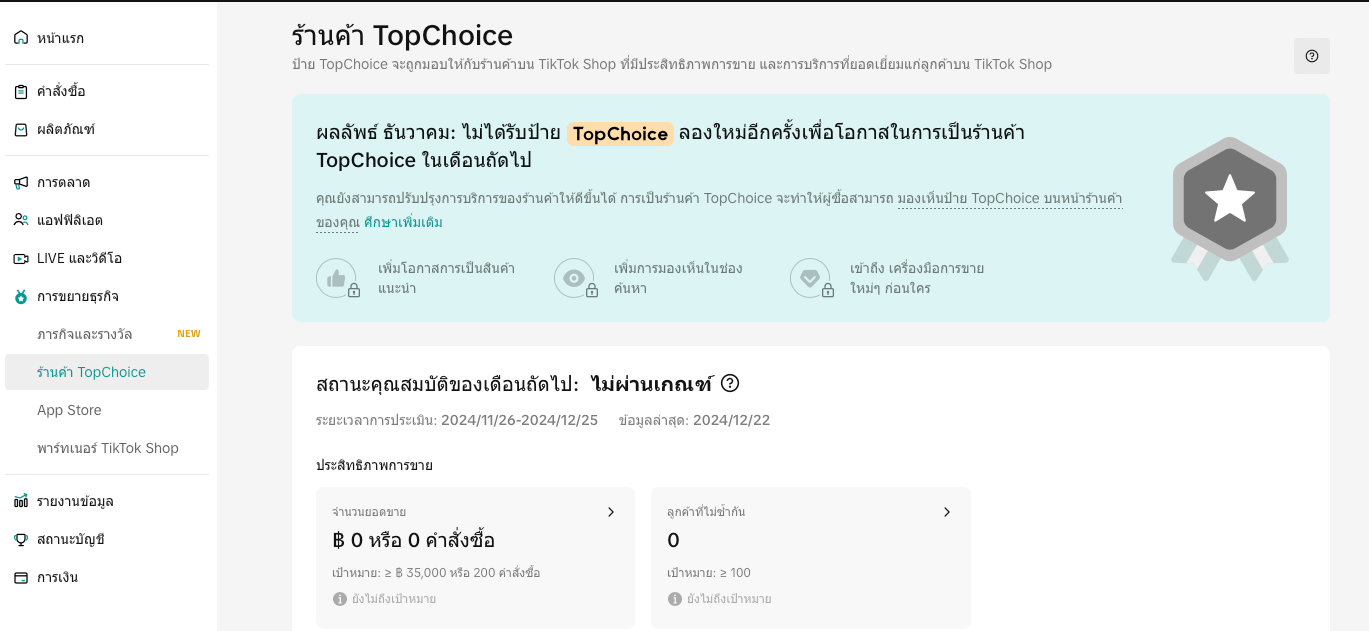Go to พาร์ทเนอร์ TikTok Shop
Screen dimensions: 1369x631
tap(108, 448)
